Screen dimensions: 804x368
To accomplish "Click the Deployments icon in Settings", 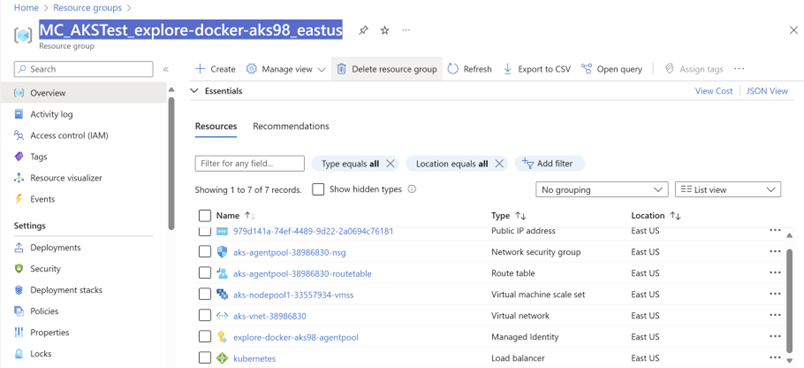I will (19, 248).
